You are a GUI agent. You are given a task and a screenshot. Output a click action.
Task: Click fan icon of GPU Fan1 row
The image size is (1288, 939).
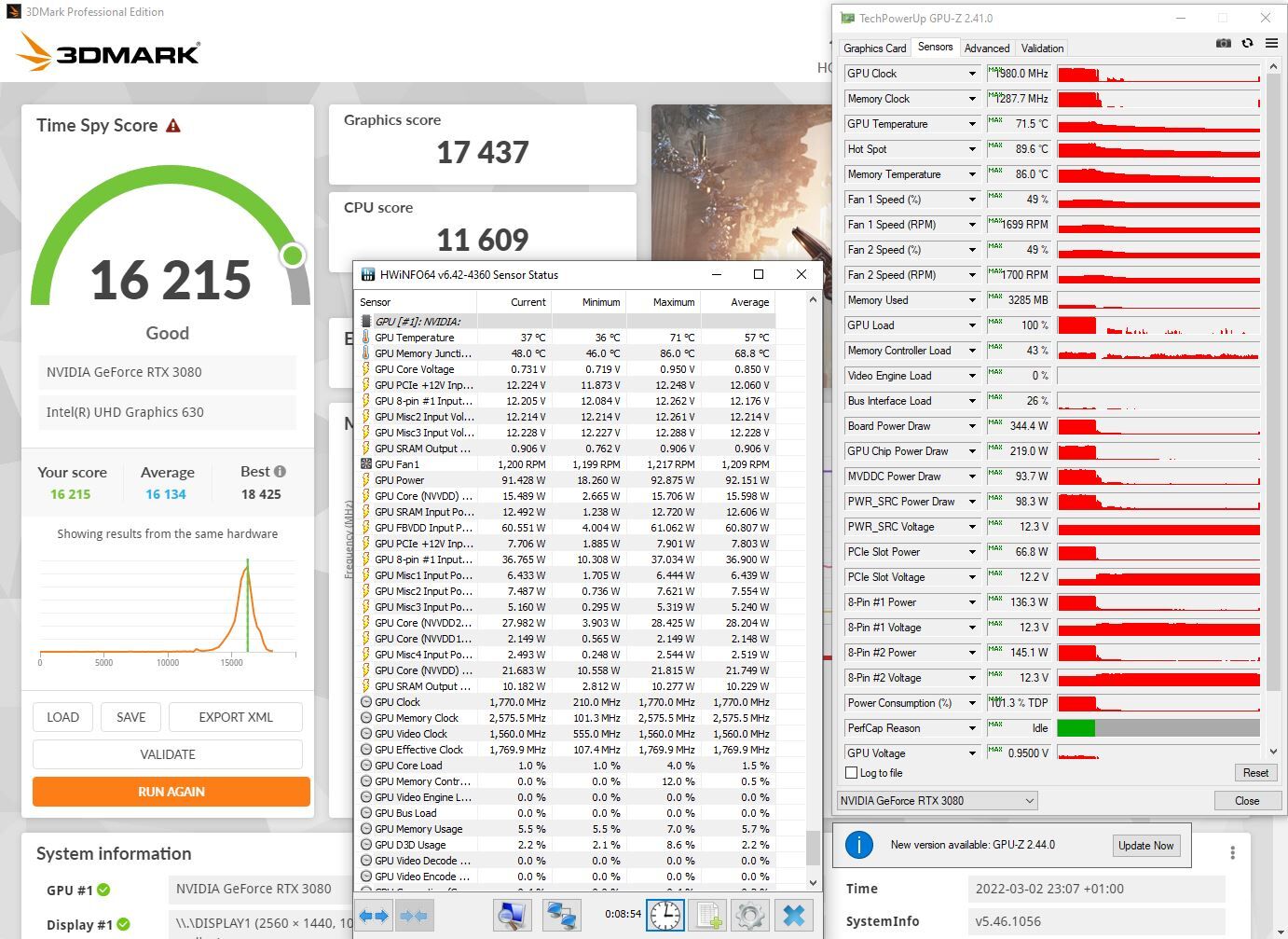(366, 463)
